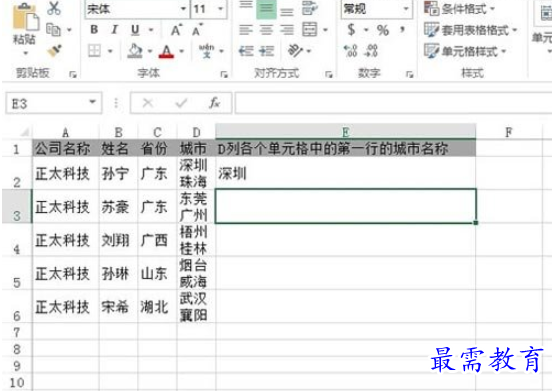Open the Underline style arrow

(x=151, y=30)
